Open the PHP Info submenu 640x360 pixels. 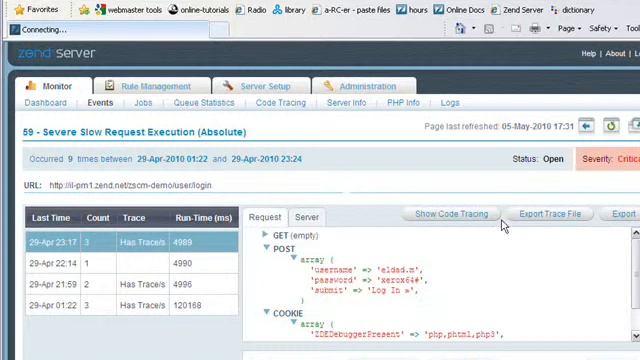403,103
